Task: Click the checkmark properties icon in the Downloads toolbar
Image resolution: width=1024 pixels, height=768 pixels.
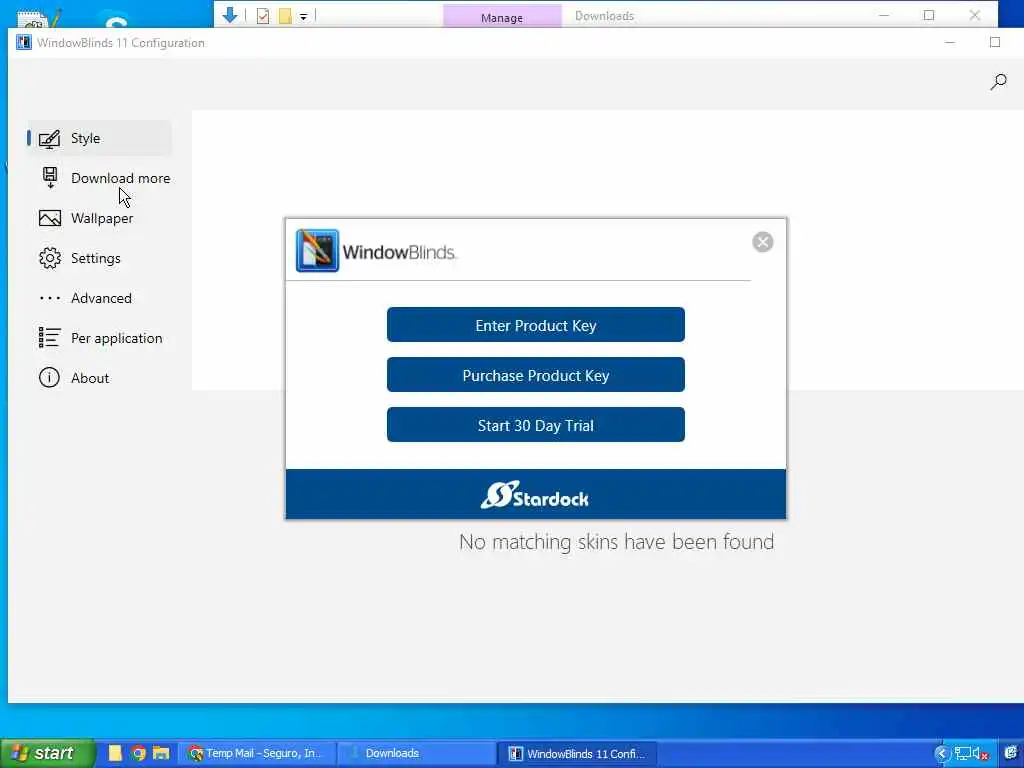Action: [263, 16]
